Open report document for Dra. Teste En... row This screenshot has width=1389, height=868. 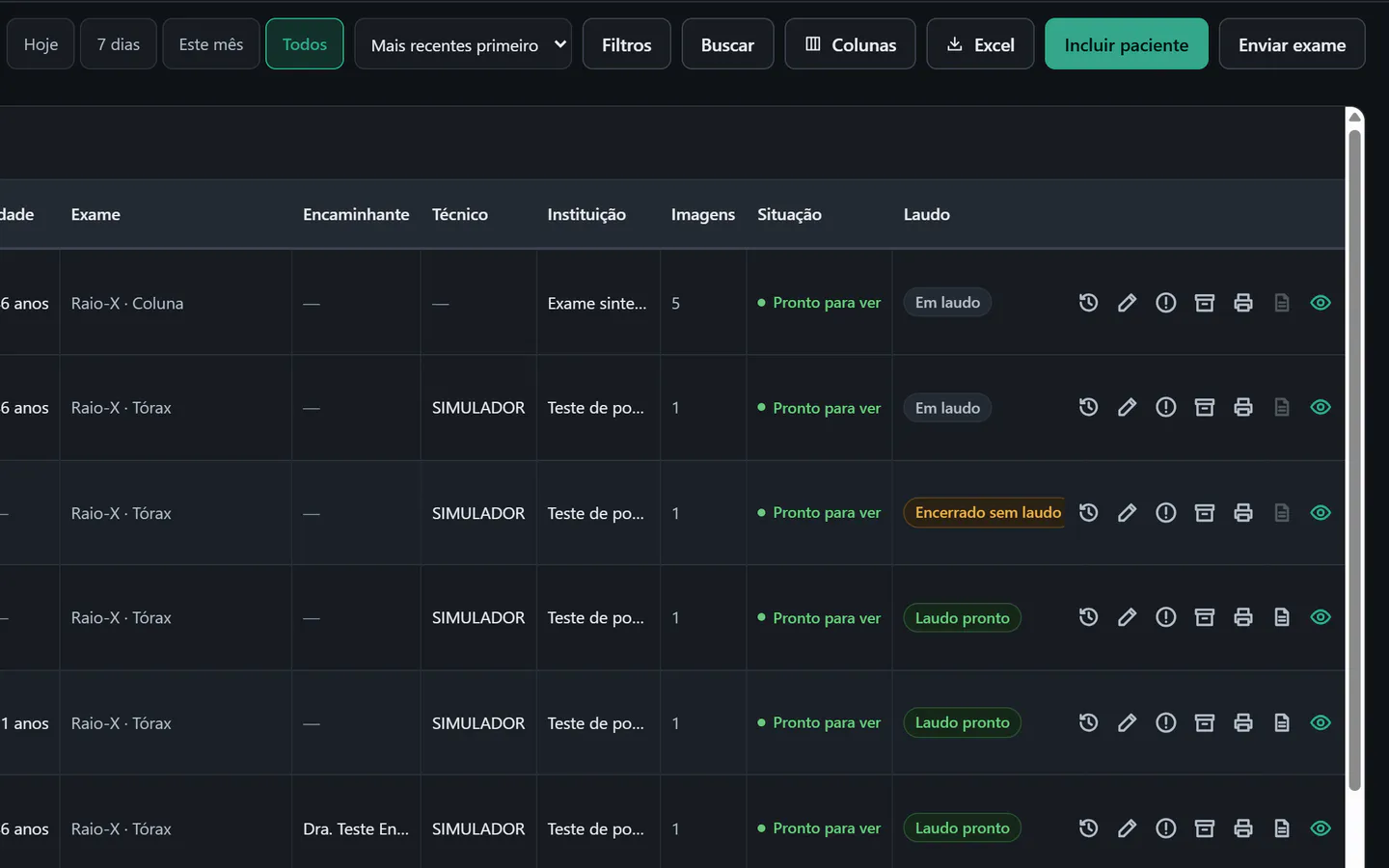(x=1282, y=828)
